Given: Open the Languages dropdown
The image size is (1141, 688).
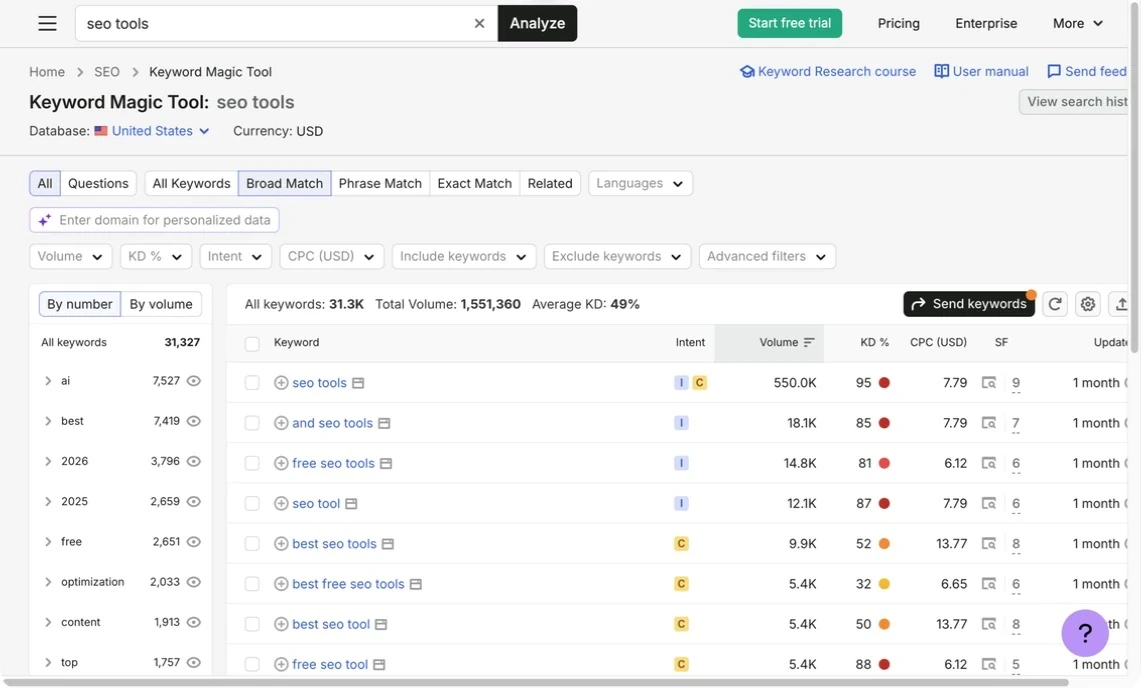Looking at the screenshot, I should pos(640,183).
